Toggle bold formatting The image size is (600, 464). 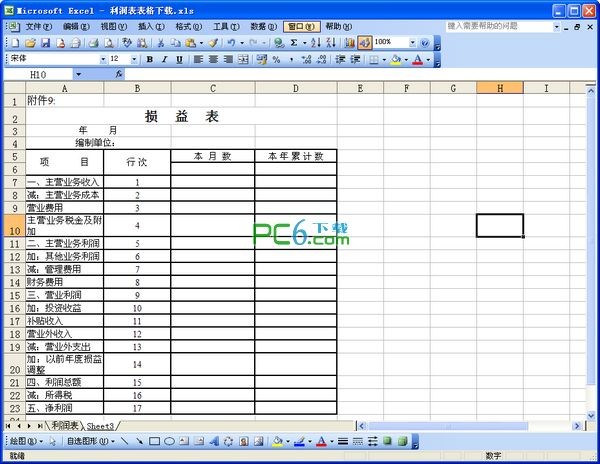tap(150, 60)
